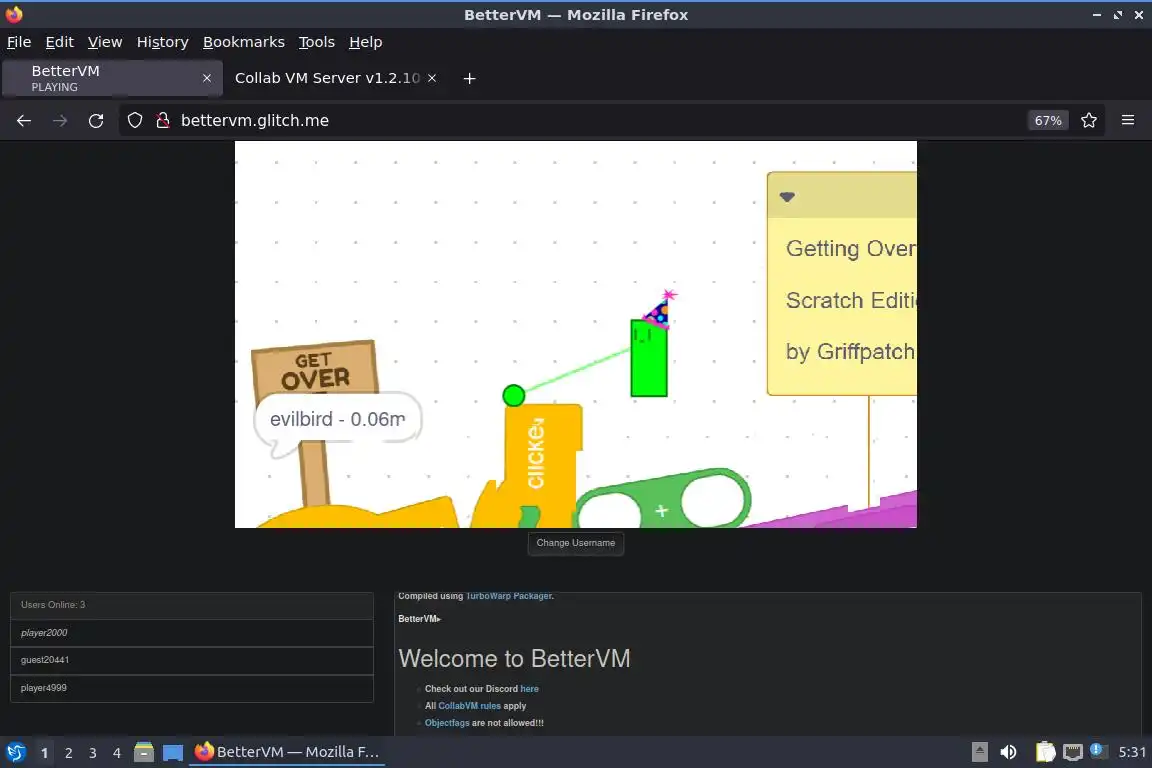Go forward with the forward arrow

point(60,121)
